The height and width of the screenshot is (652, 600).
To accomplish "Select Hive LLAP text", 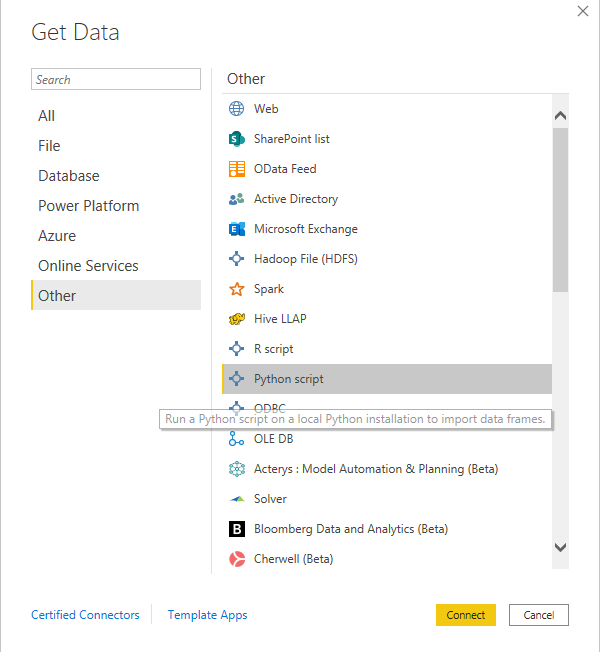I will 280,319.
